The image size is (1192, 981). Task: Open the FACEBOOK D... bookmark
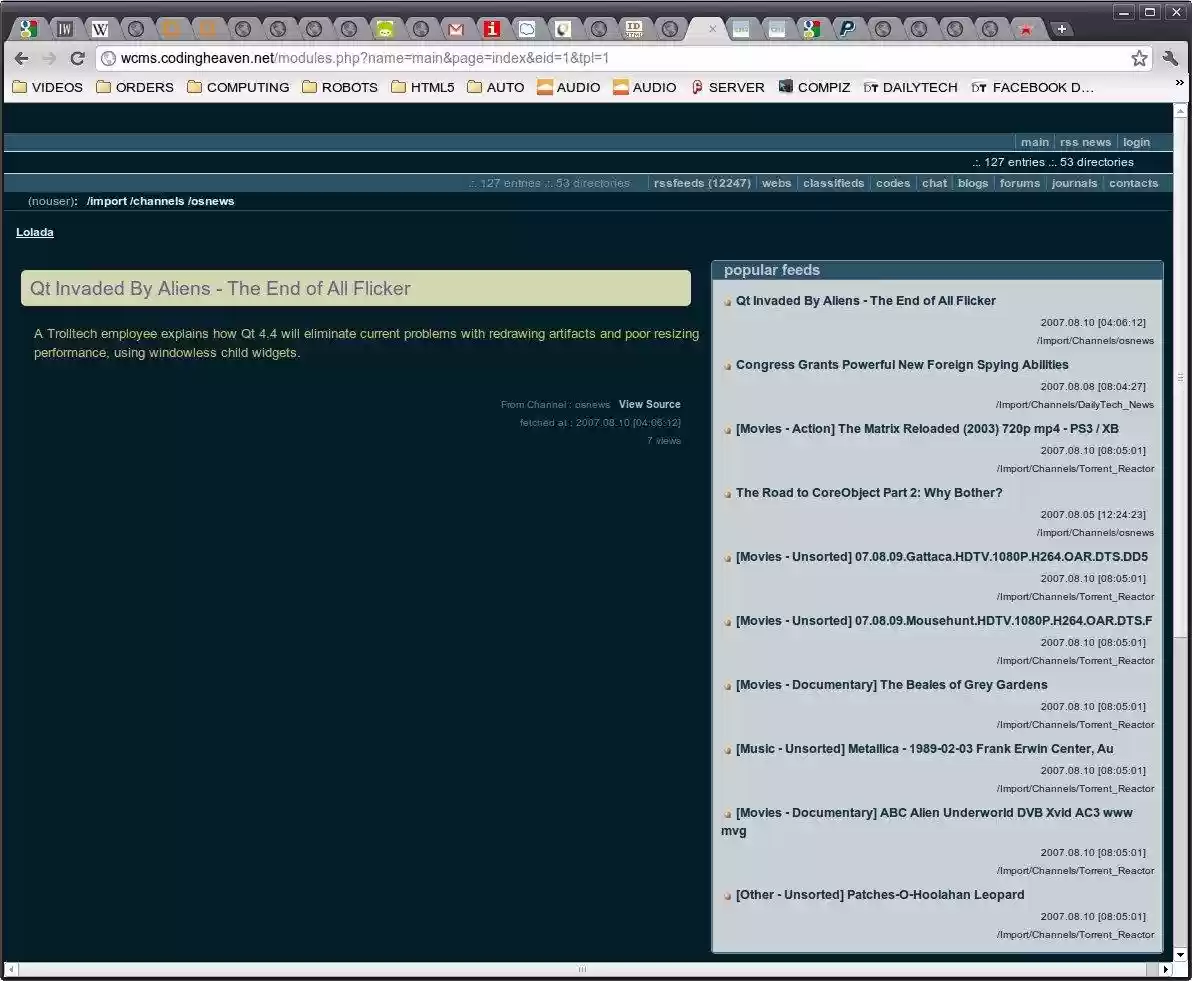1032,87
